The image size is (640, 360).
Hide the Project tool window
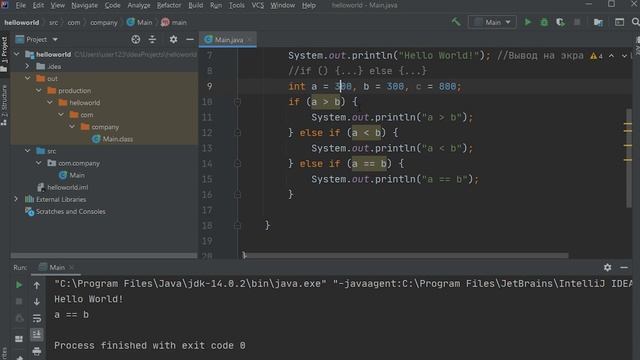click(190, 39)
